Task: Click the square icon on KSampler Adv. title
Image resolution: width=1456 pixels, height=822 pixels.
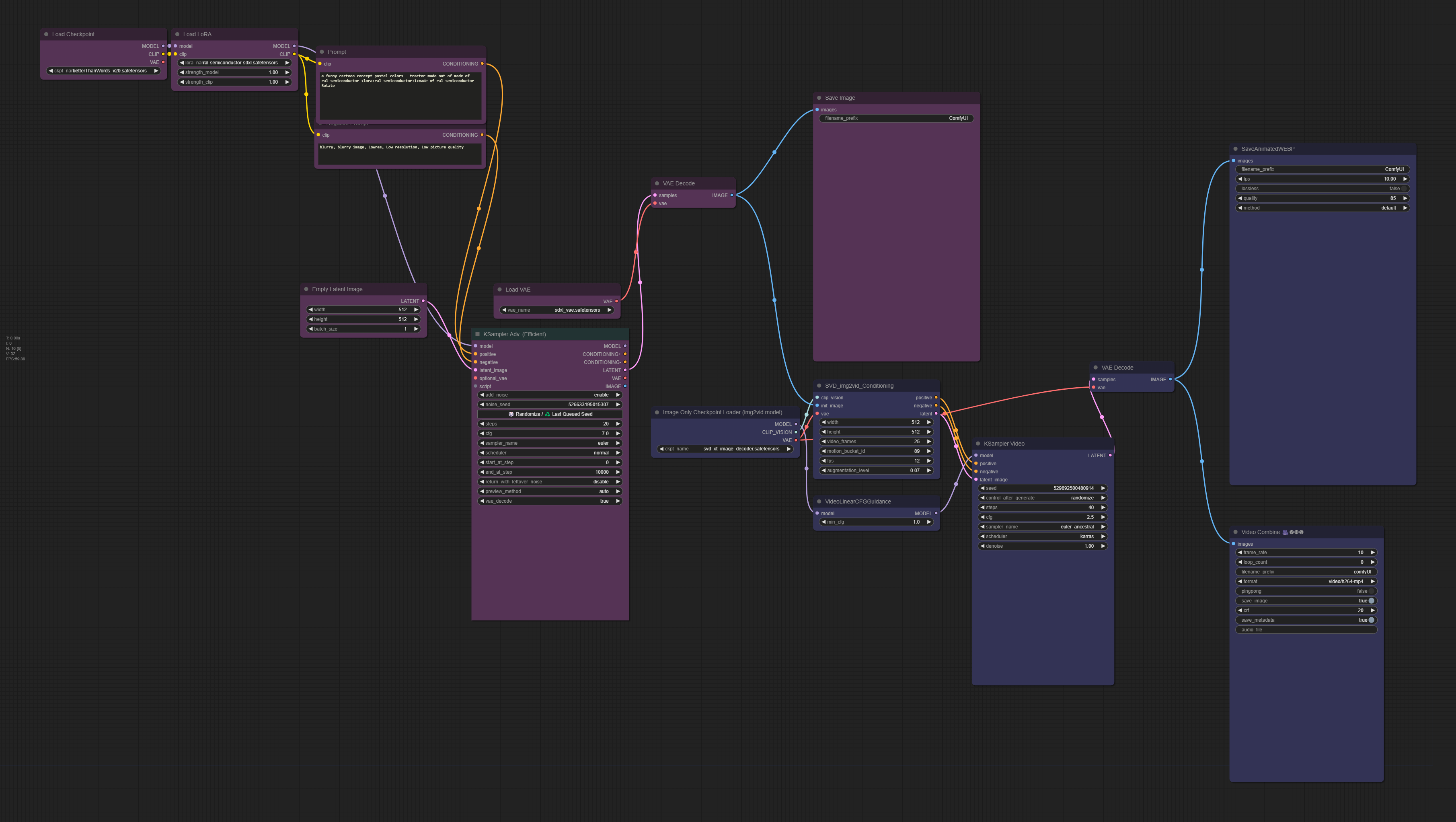Action: click(477, 334)
